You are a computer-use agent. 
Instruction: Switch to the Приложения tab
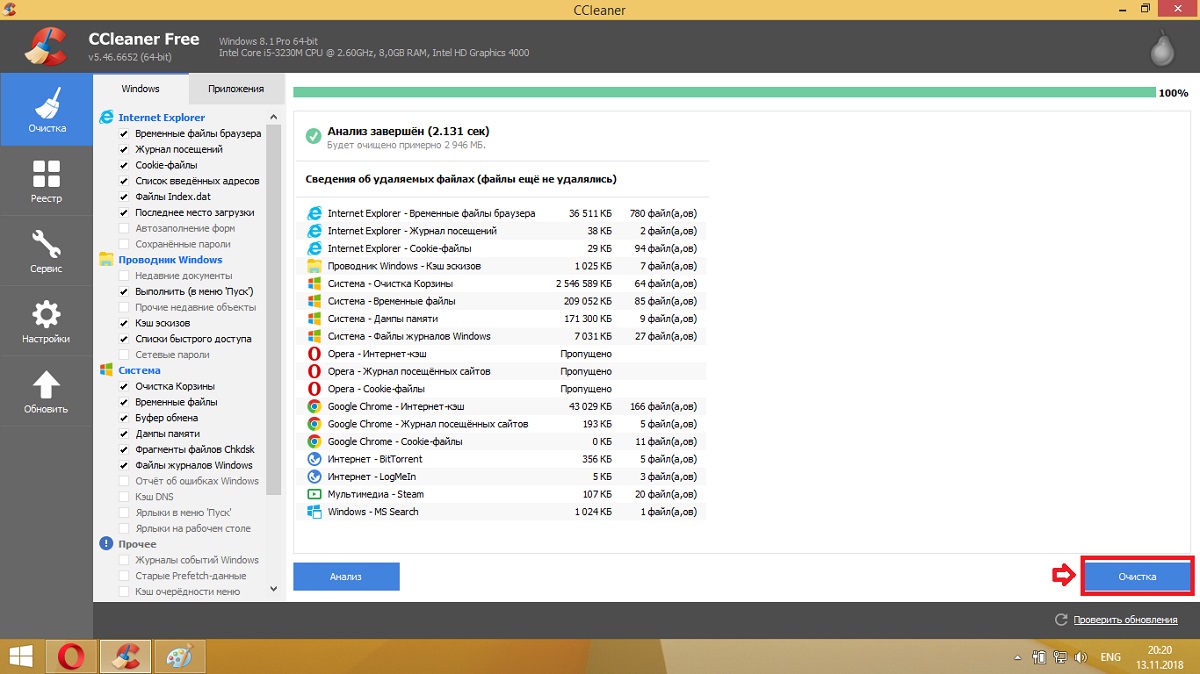[236, 89]
